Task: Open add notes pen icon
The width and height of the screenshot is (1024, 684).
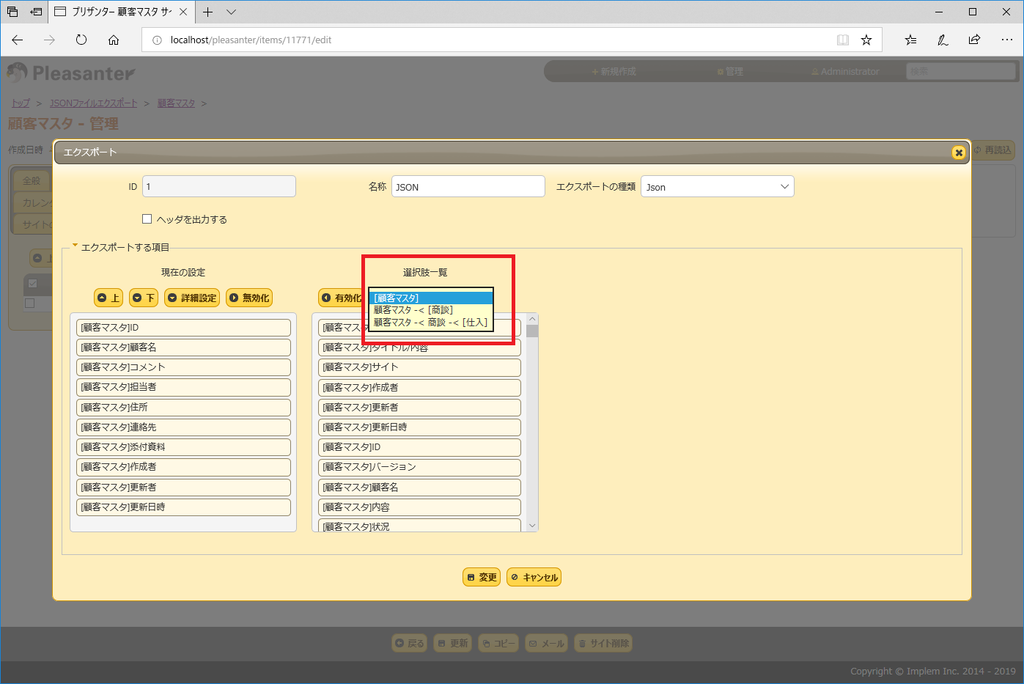Action: [942, 40]
